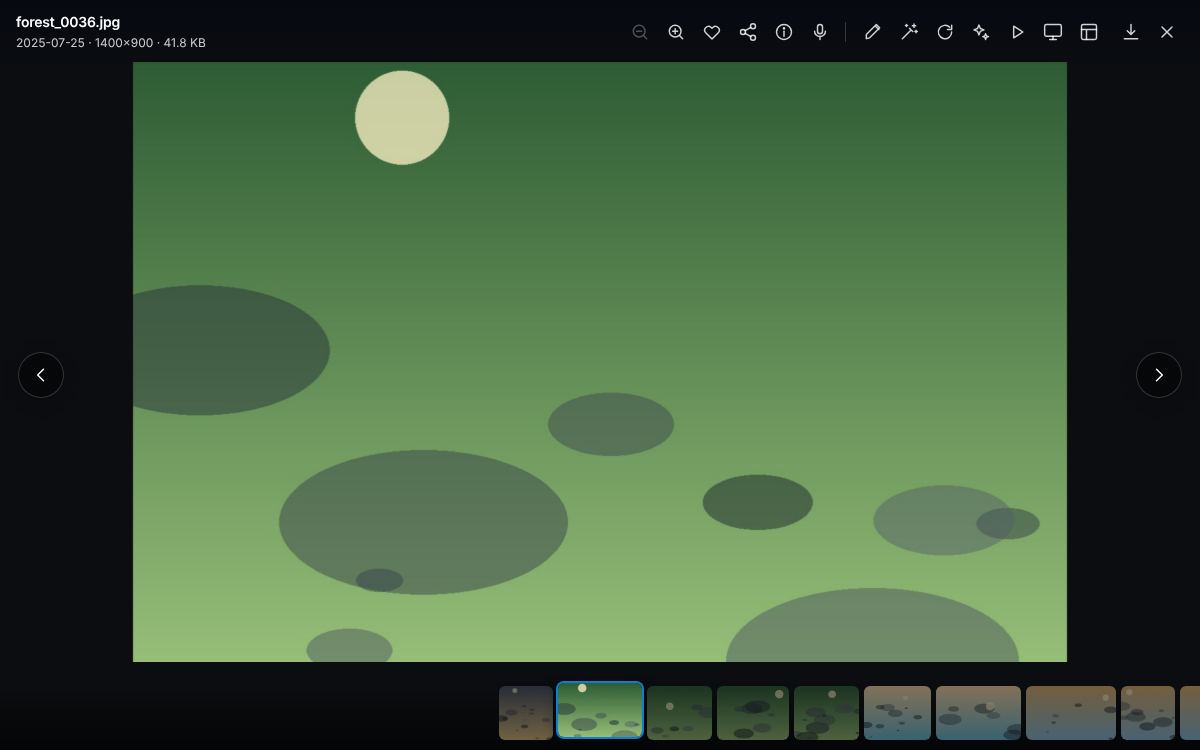Click the main forest photo

[600, 362]
